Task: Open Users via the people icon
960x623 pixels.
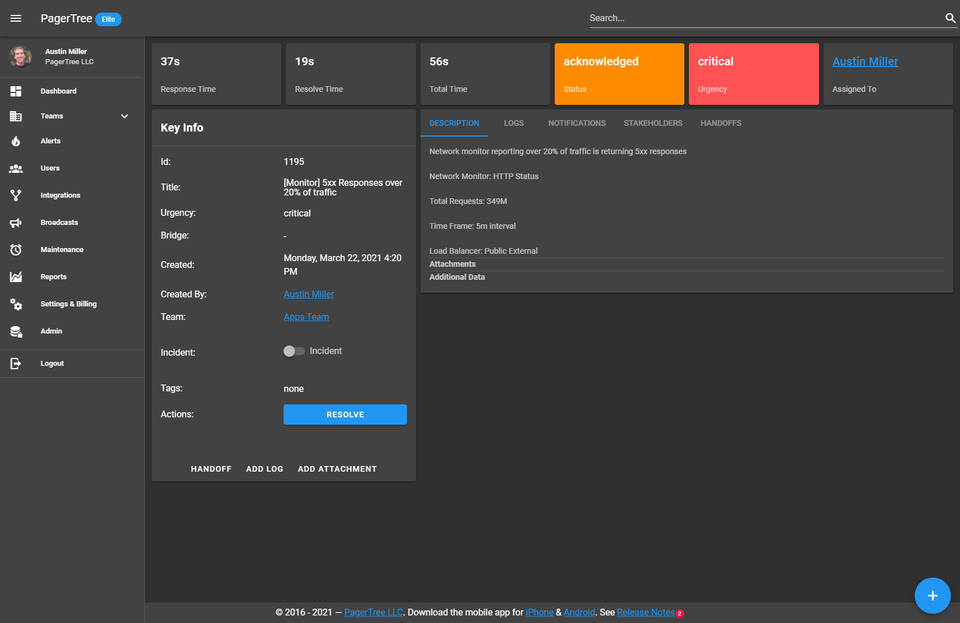Action: (16, 168)
